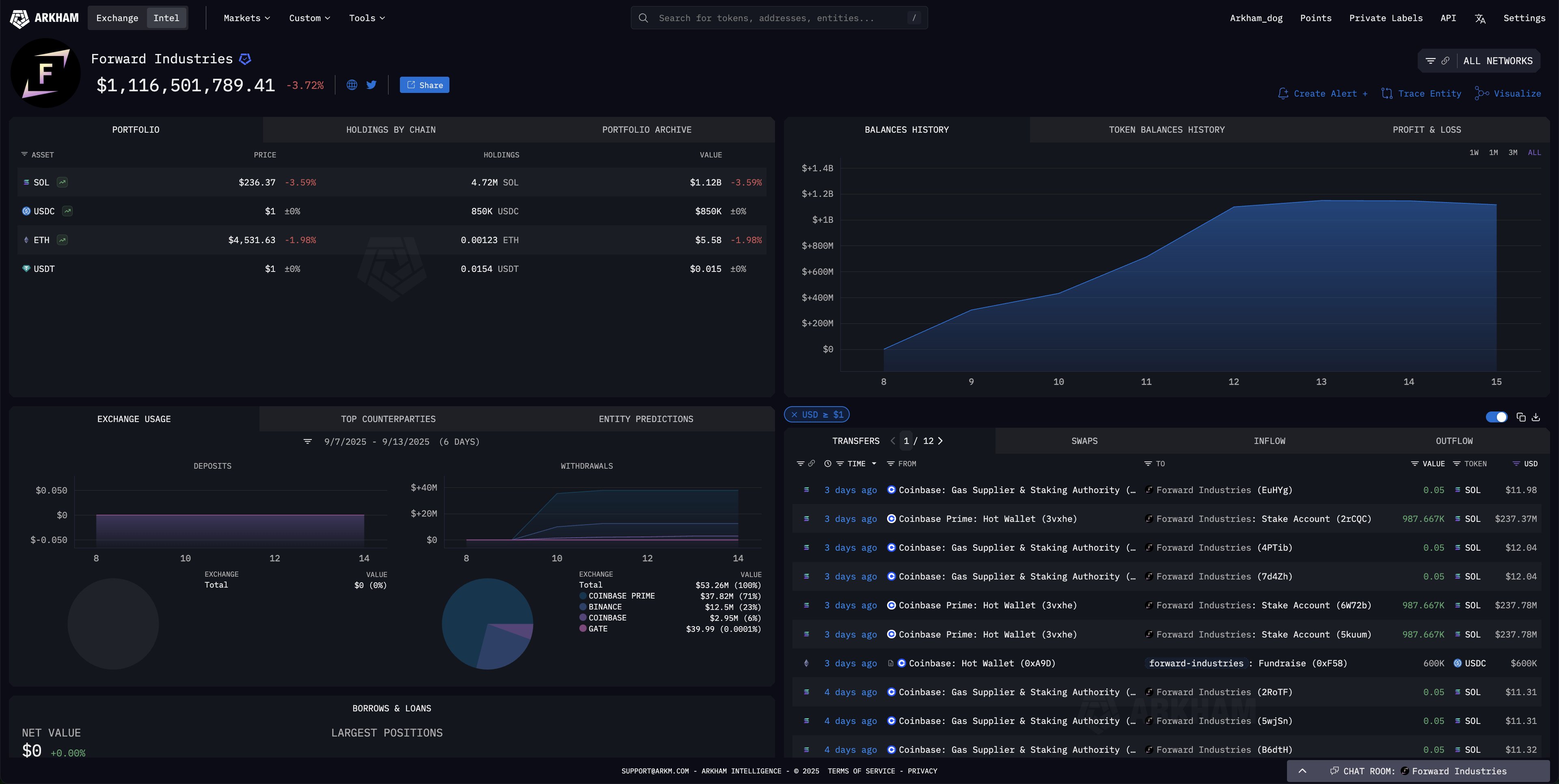The width and height of the screenshot is (1559, 784).
Task: Open the Profit & Loss tab
Action: (1427, 129)
